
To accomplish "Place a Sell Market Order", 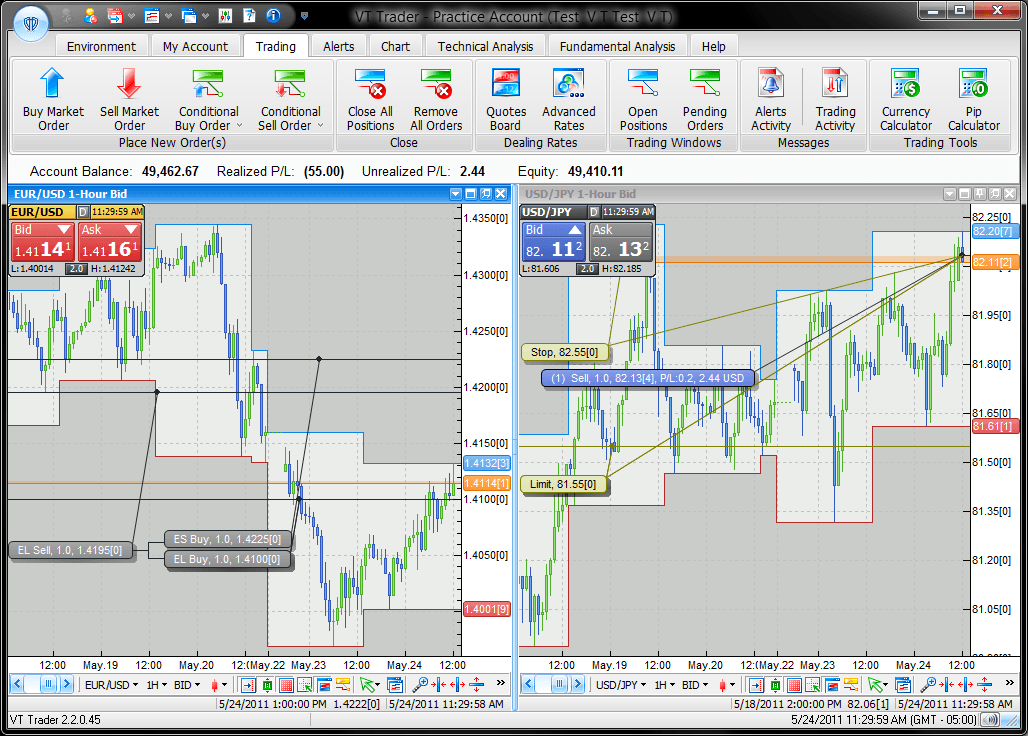I will (129, 100).
